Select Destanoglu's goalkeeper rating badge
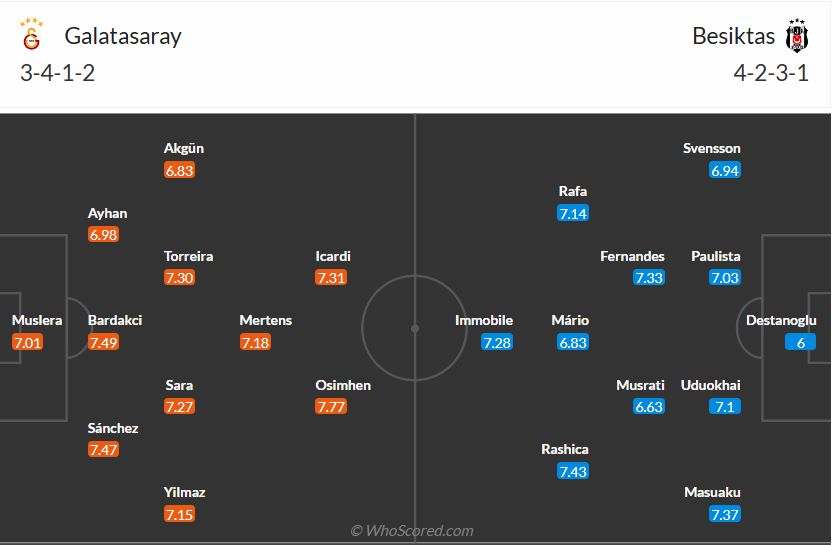This screenshot has height=545, width=832. (x=801, y=342)
